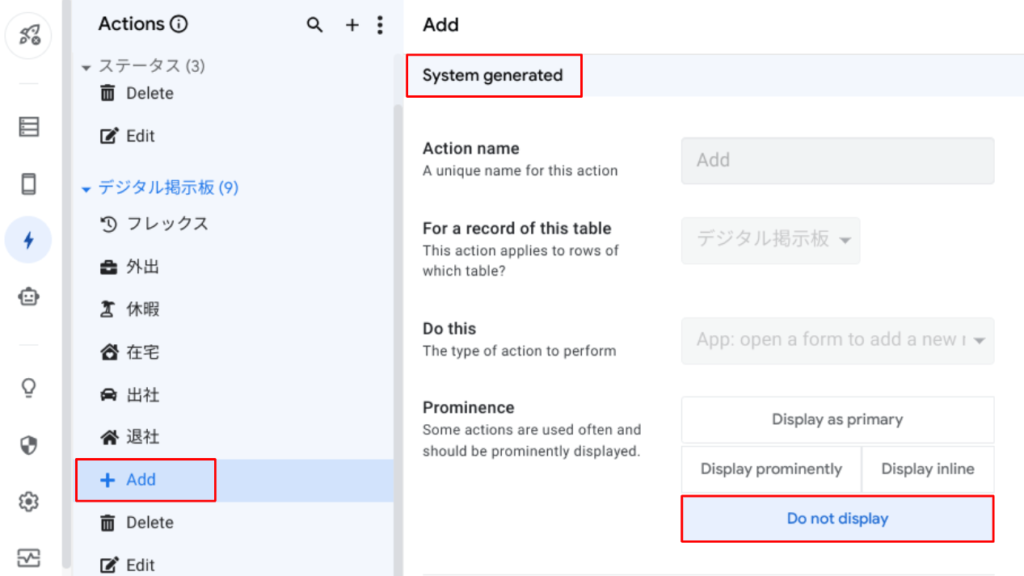Open the Data tables sidebar icon

(x=29, y=127)
